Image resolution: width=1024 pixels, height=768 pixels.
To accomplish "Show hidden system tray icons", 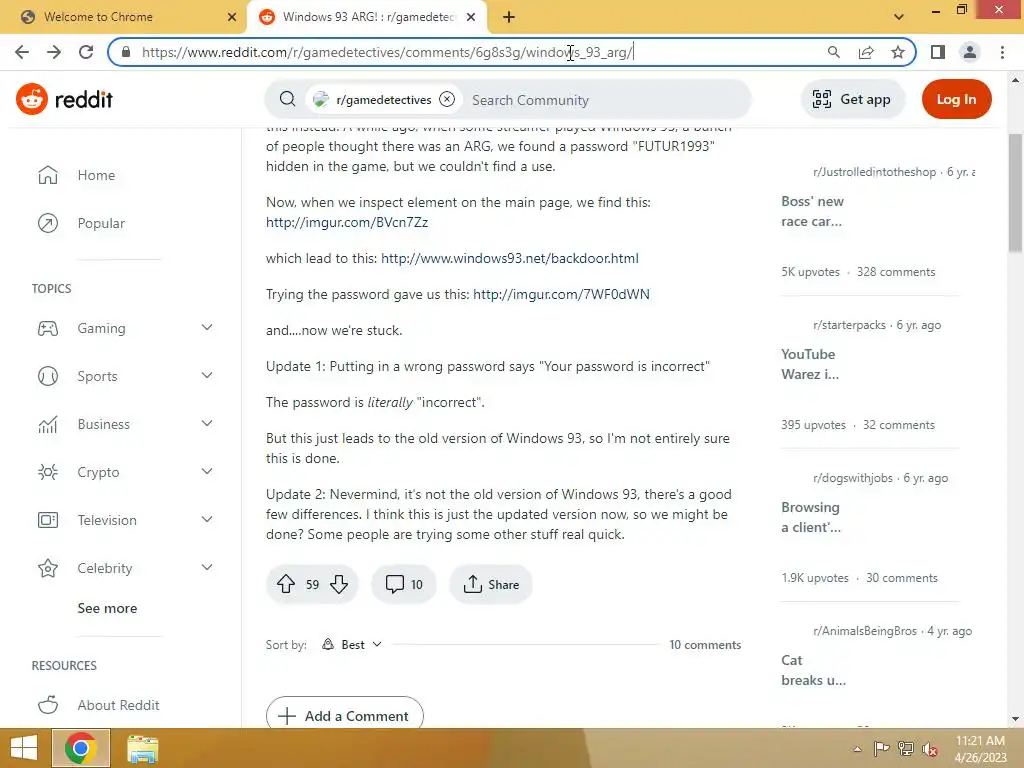I will pos(857,749).
